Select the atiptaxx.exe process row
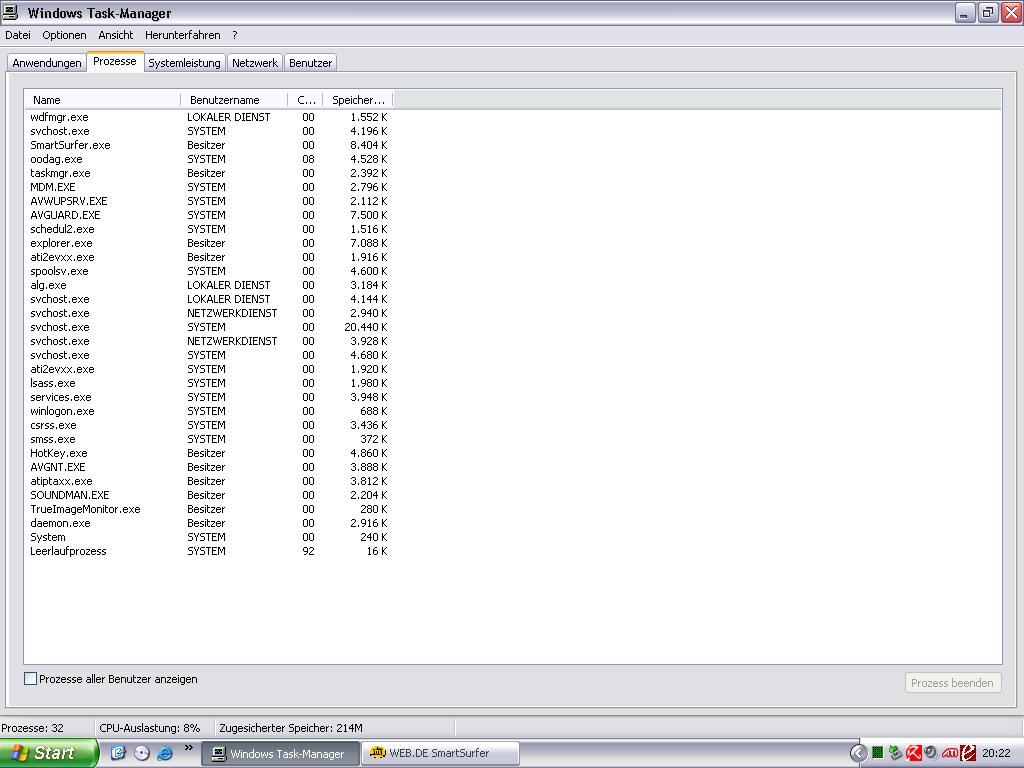Screen dimensions: 1024x768 [208, 481]
